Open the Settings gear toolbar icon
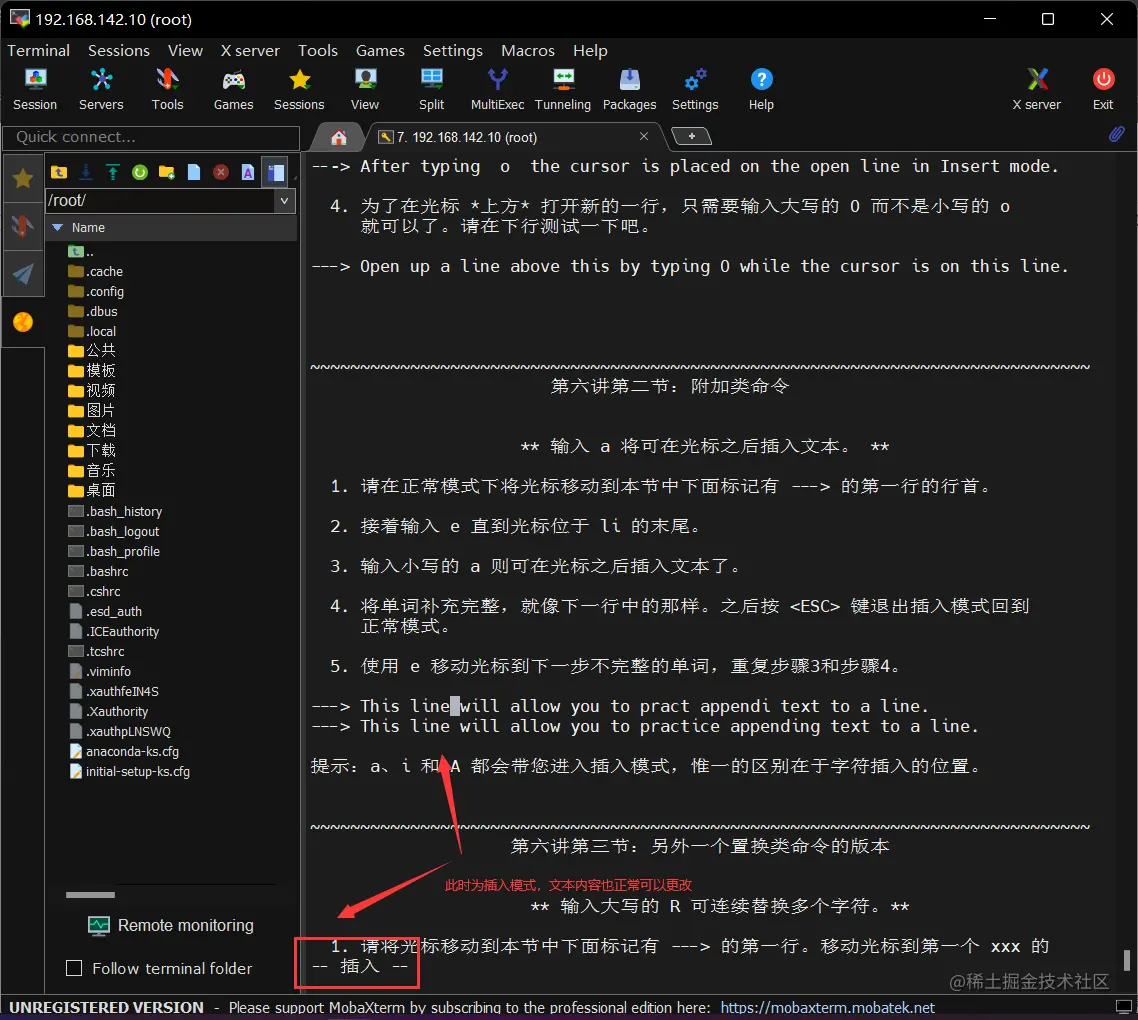This screenshot has height=1020, width=1138. pyautogui.click(x=695, y=89)
